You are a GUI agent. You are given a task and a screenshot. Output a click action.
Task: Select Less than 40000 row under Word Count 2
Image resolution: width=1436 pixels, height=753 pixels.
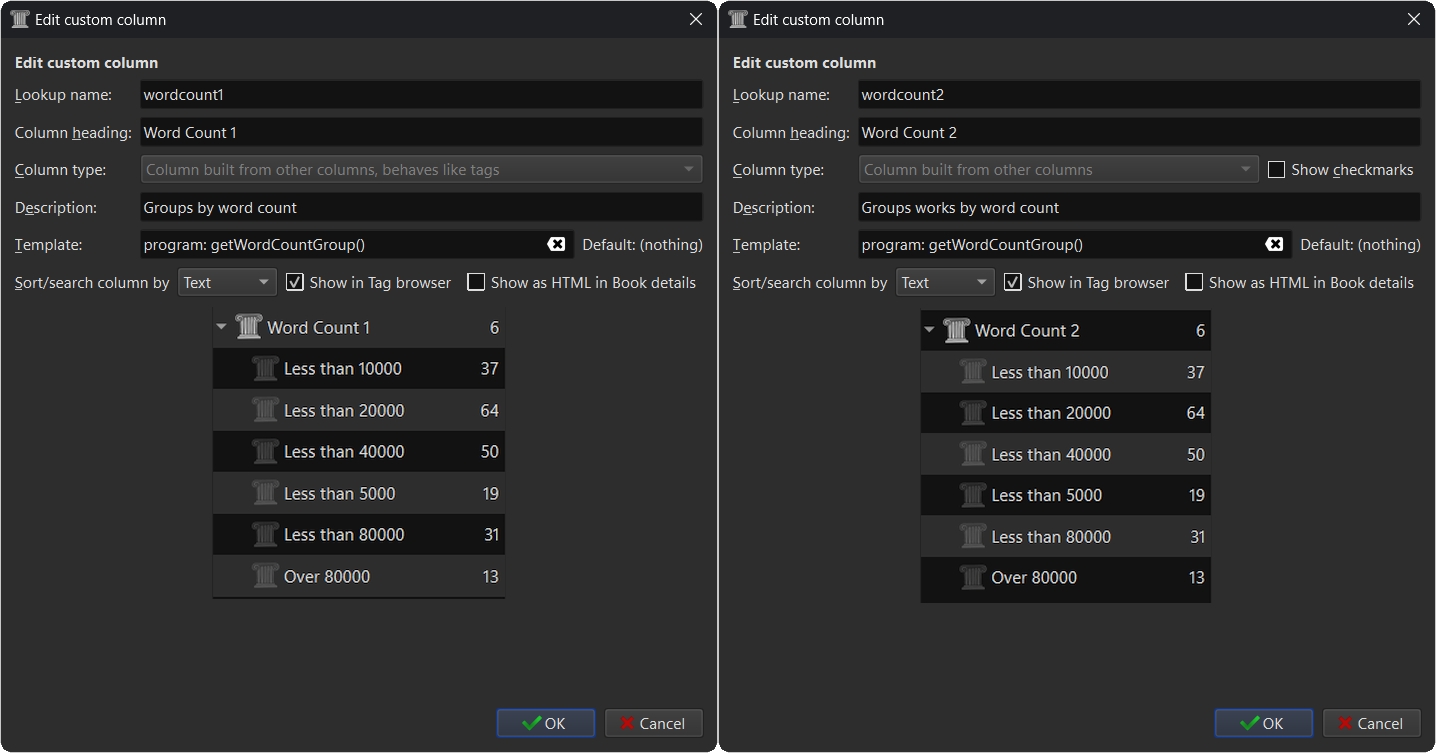point(1066,454)
